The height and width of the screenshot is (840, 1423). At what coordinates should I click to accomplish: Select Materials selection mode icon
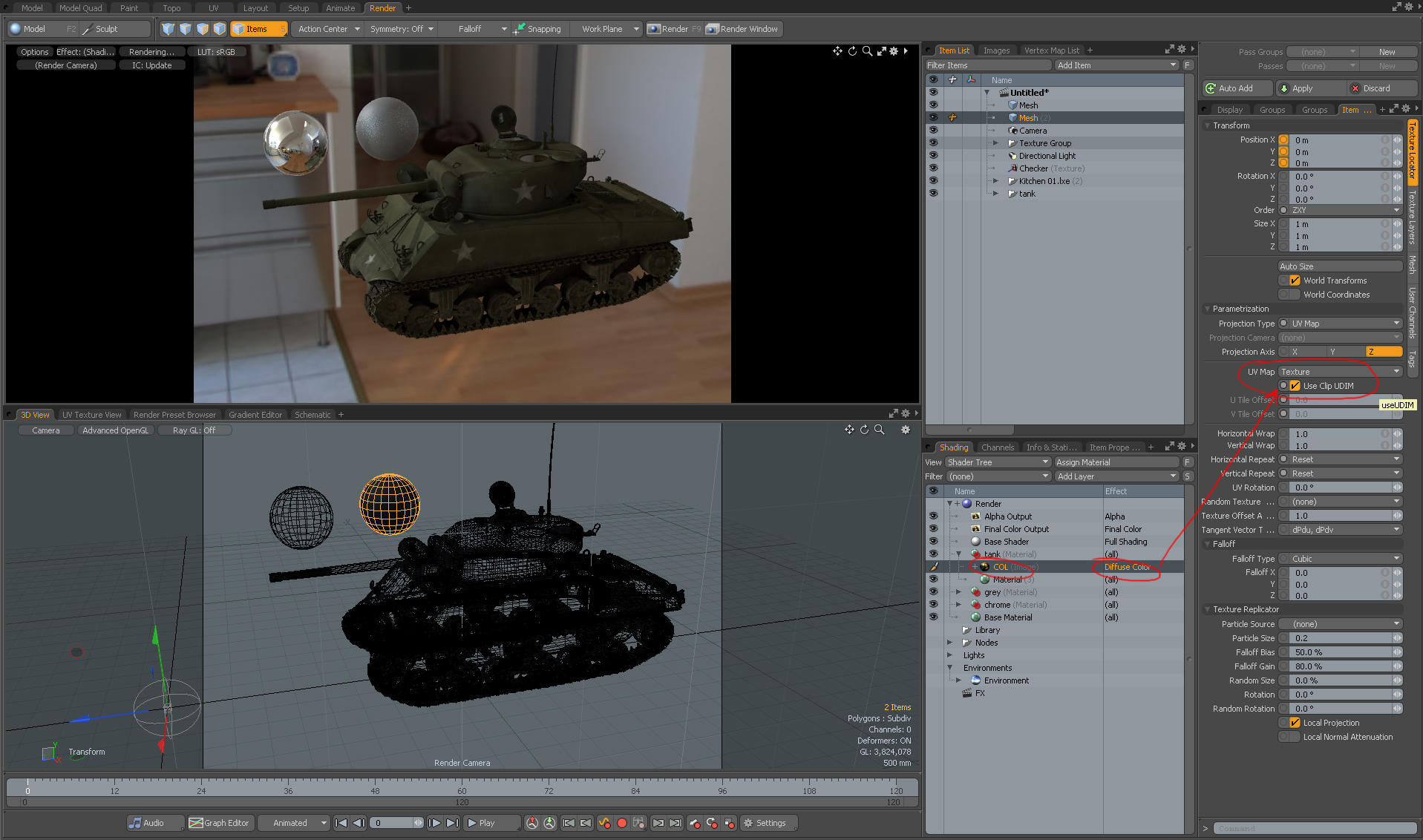pos(220,29)
